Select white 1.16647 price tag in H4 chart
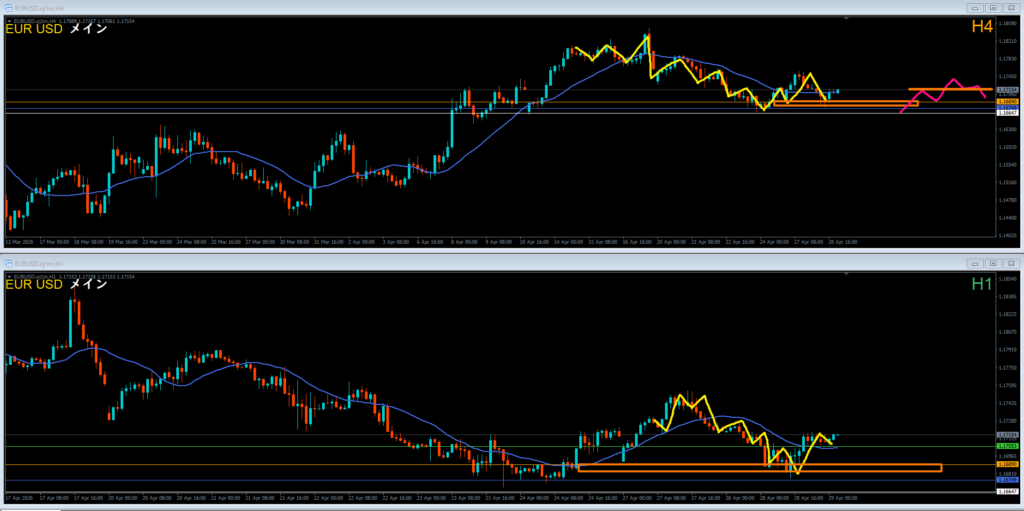This screenshot has width=1024, height=511. tap(1006, 113)
